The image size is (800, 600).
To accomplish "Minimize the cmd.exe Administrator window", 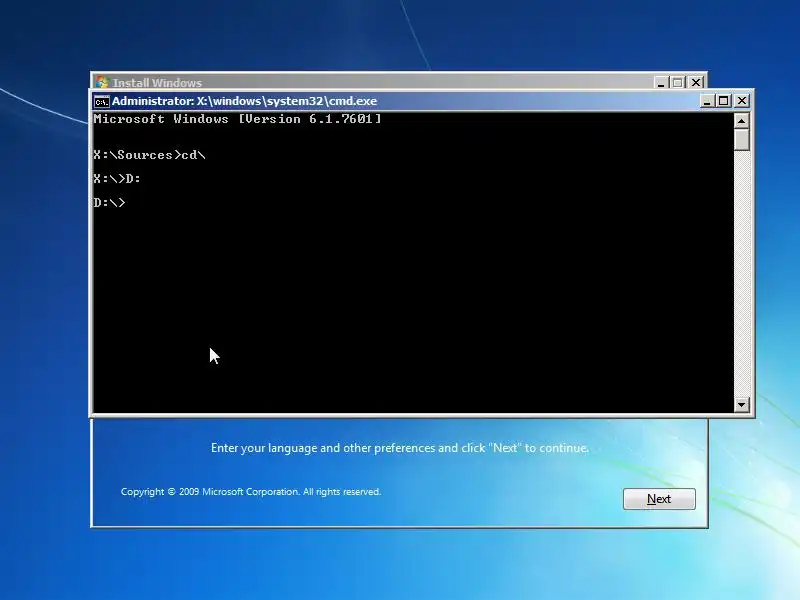I will pyautogui.click(x=707, y=101).
